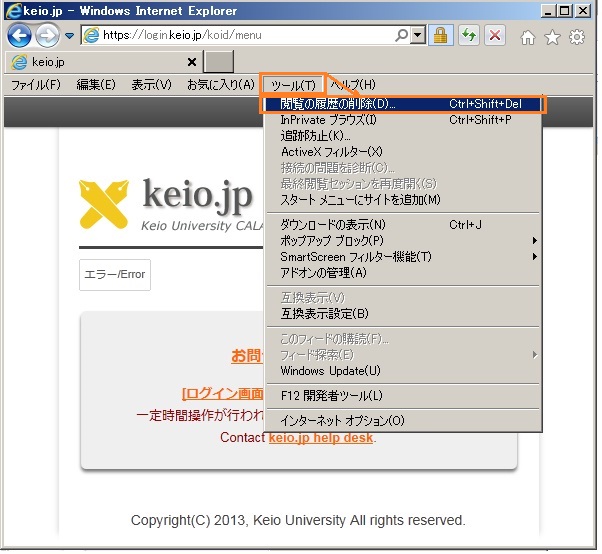Click the エラー/Error button
Viewport: 602px width, 554px height.
click(x=115, y=275)
